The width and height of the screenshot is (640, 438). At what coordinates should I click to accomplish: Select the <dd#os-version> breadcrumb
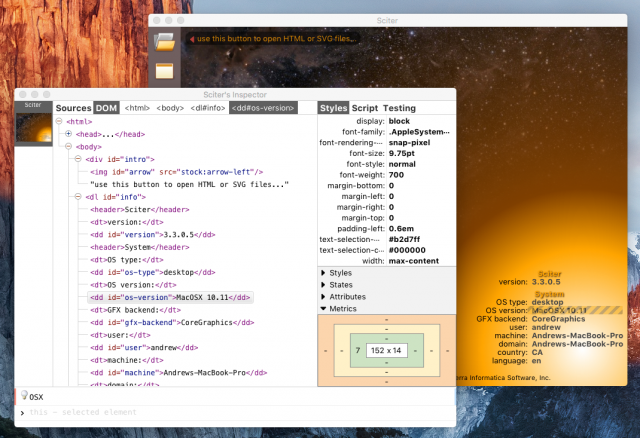[x=263, y=108]
